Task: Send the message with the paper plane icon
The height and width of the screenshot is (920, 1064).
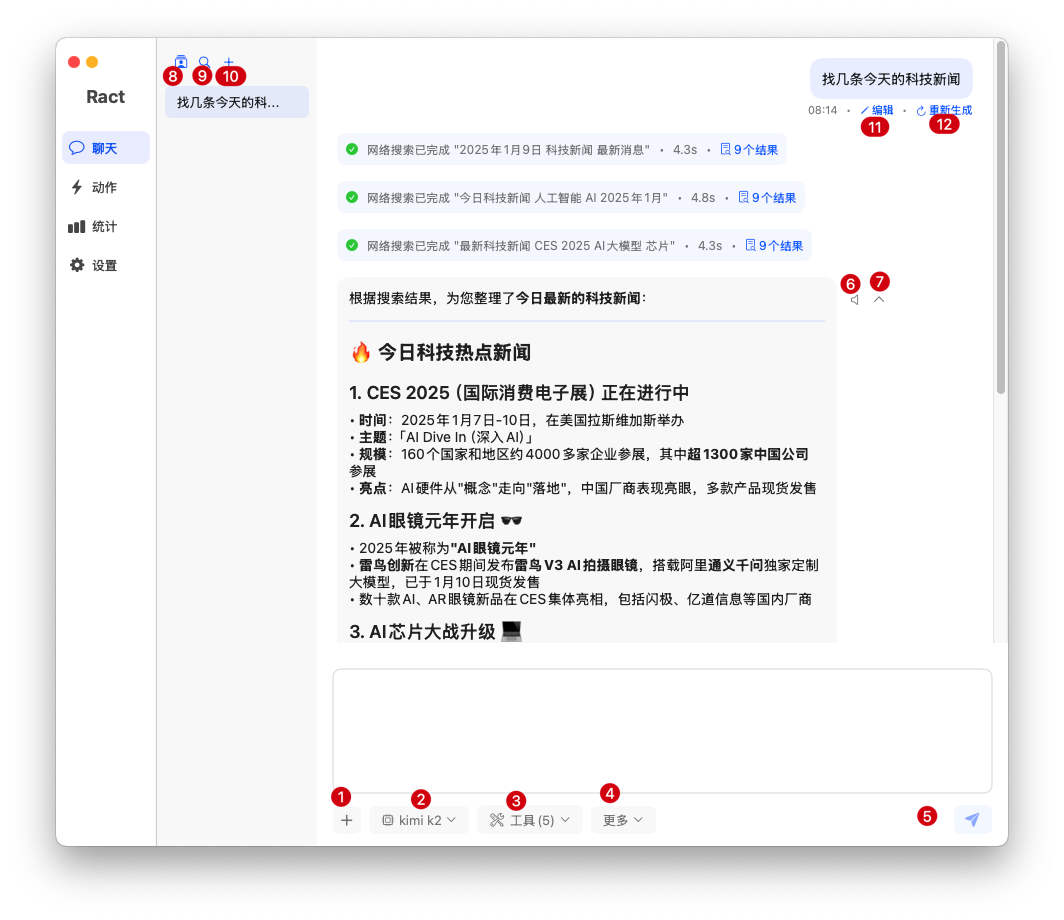Action: point(972,820)
